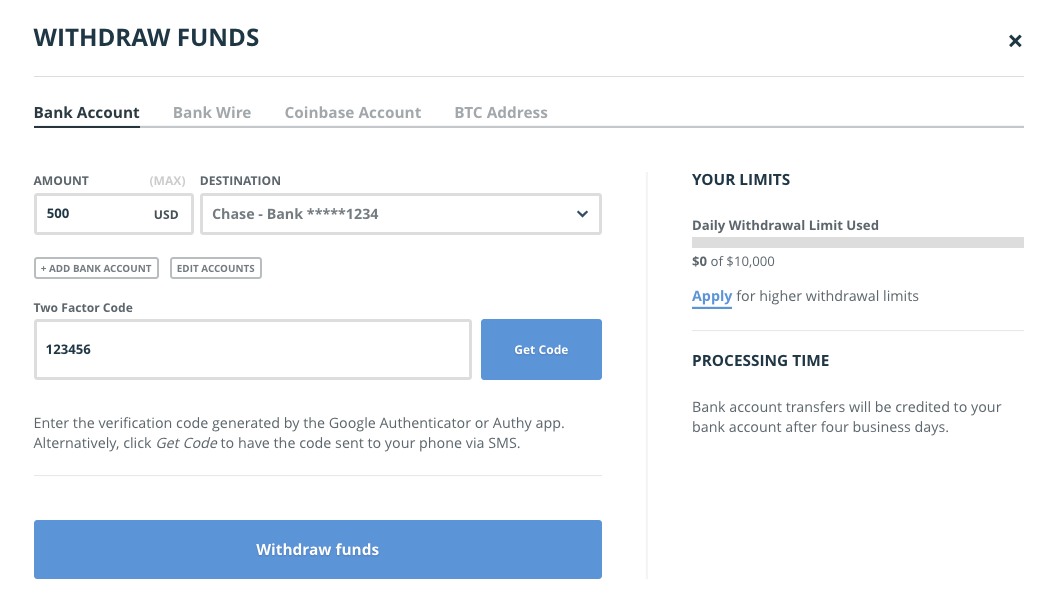The image size is (1056, 615).
Task: Submit using the Withdraw funds button
Action: [x=317, y=549]
